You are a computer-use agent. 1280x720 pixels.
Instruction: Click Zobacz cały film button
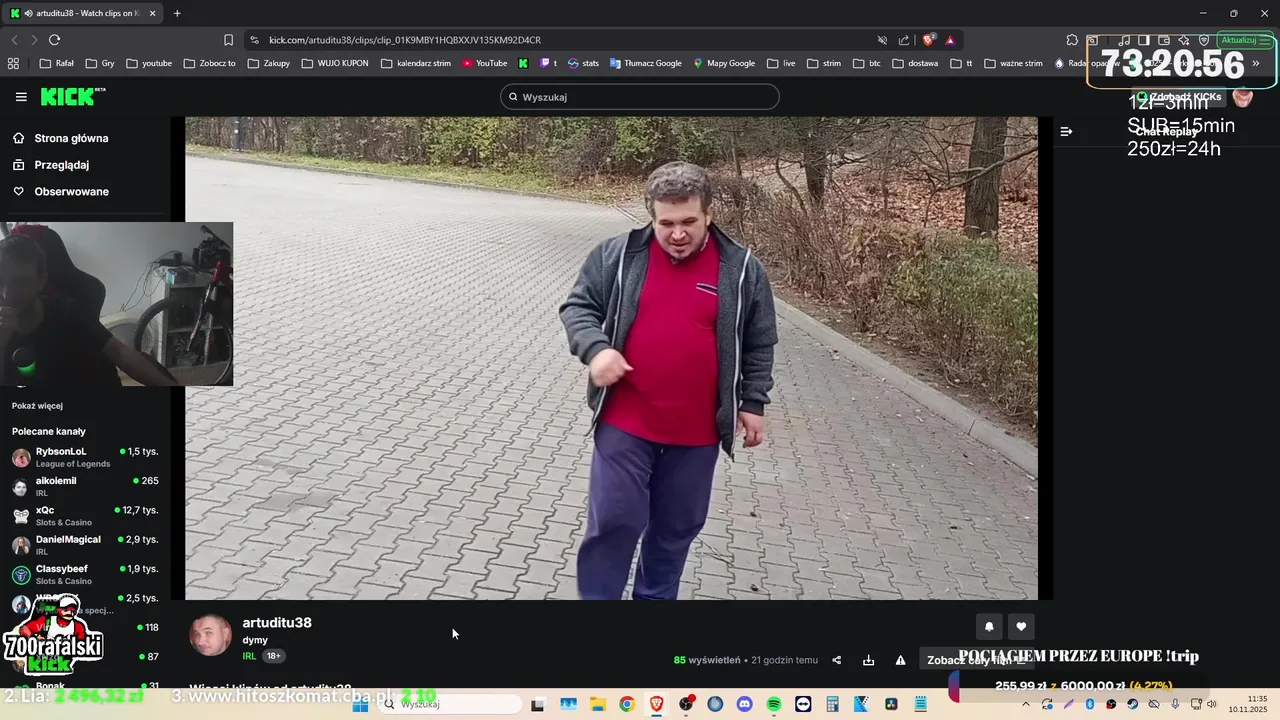tap(977, 660)
